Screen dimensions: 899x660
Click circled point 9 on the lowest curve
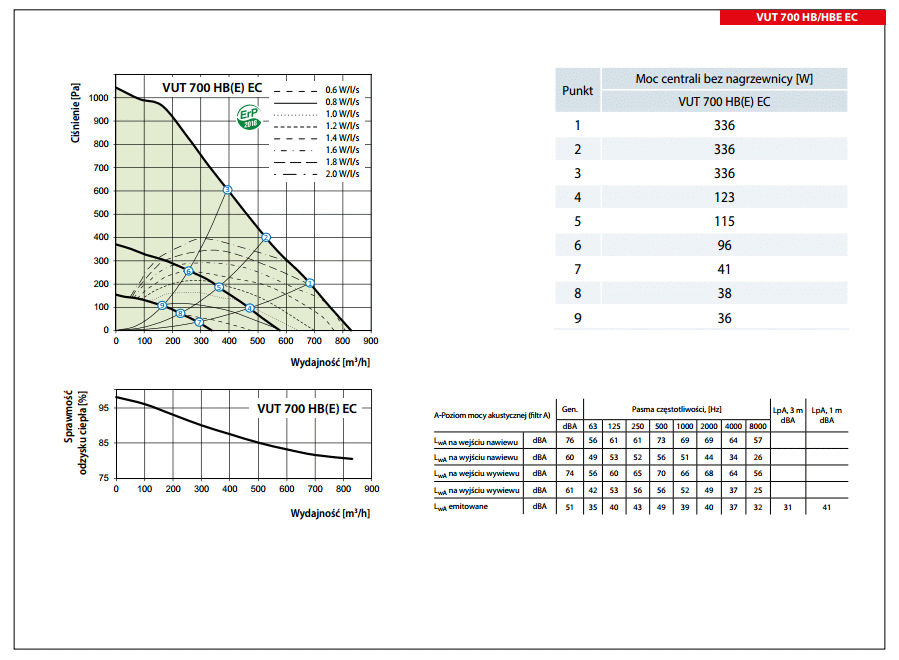click(x=162, y=305)
